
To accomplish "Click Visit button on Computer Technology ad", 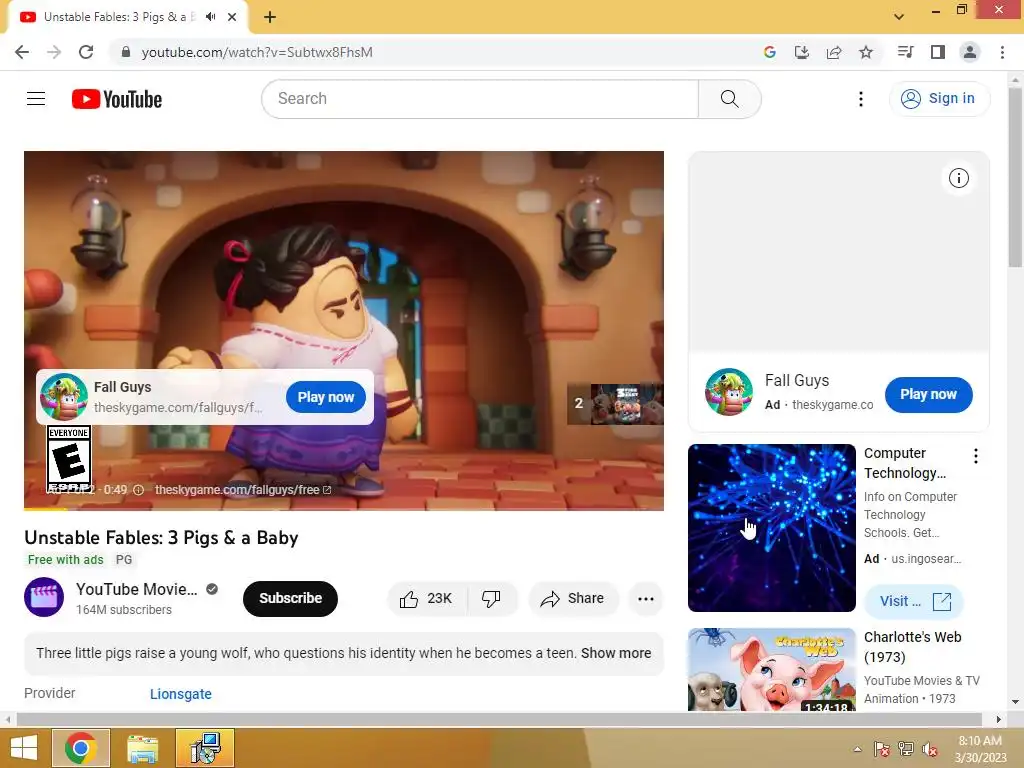I will click(x=914, y=601).
